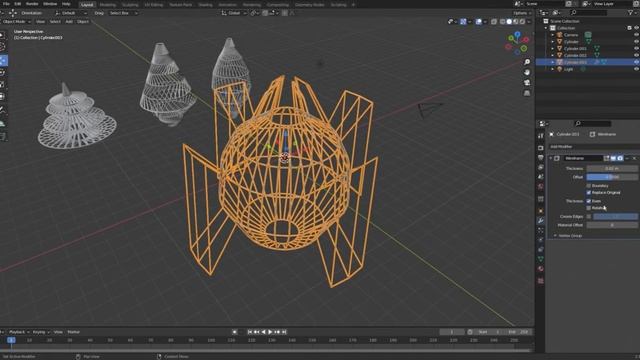The width and height of the screenshot is (640, 360).
Task: Switch to the Geometry Nodes workspace tab
Action: [x=309, y=4]
